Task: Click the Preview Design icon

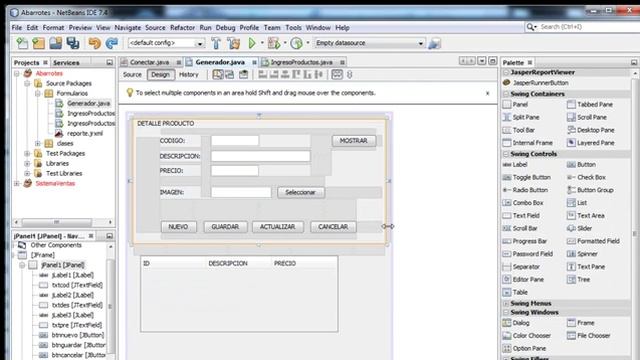Action: tap(244, 75)
